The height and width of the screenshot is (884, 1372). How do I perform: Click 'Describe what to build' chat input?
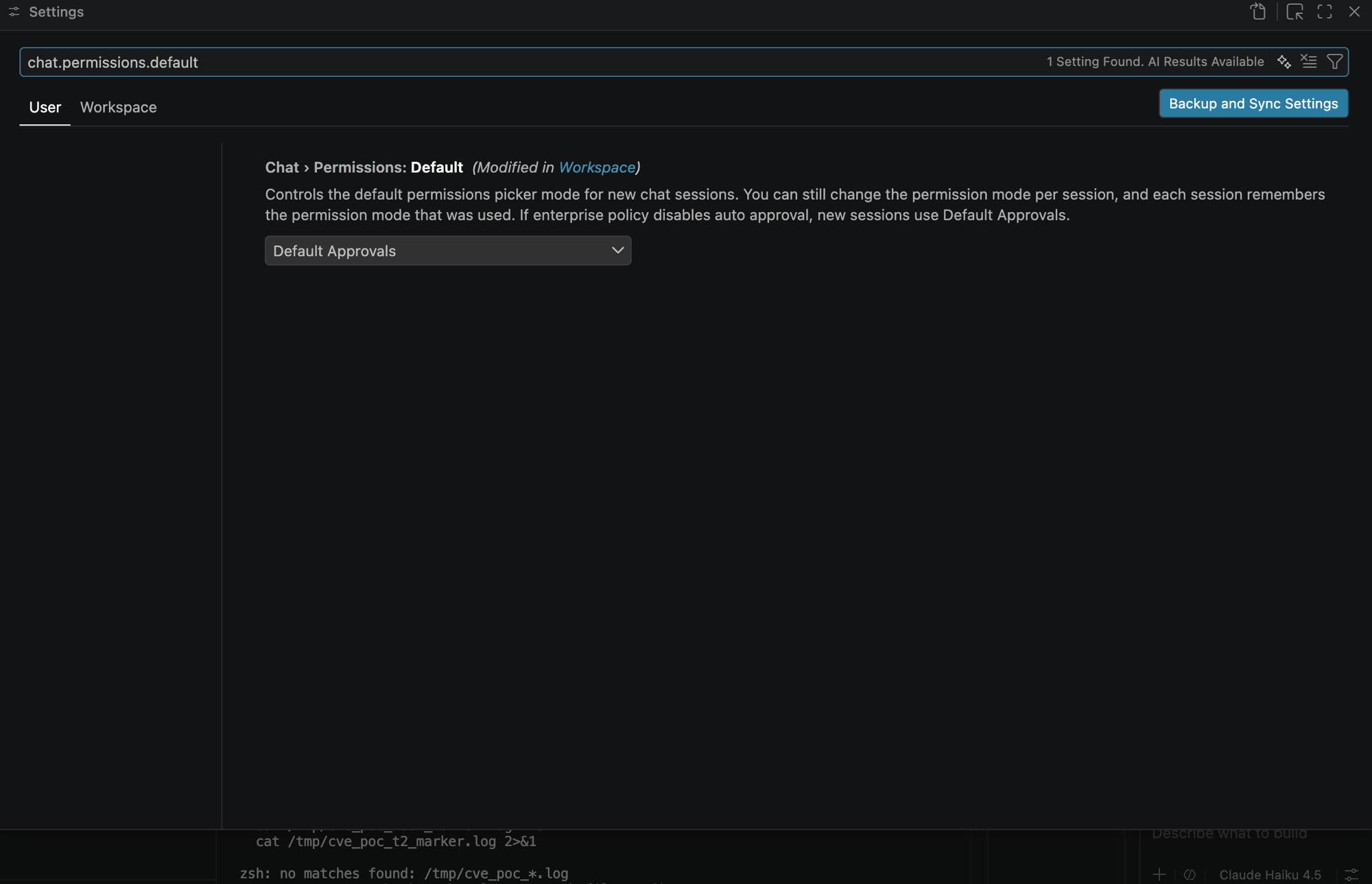click(x=1229, y=833)
